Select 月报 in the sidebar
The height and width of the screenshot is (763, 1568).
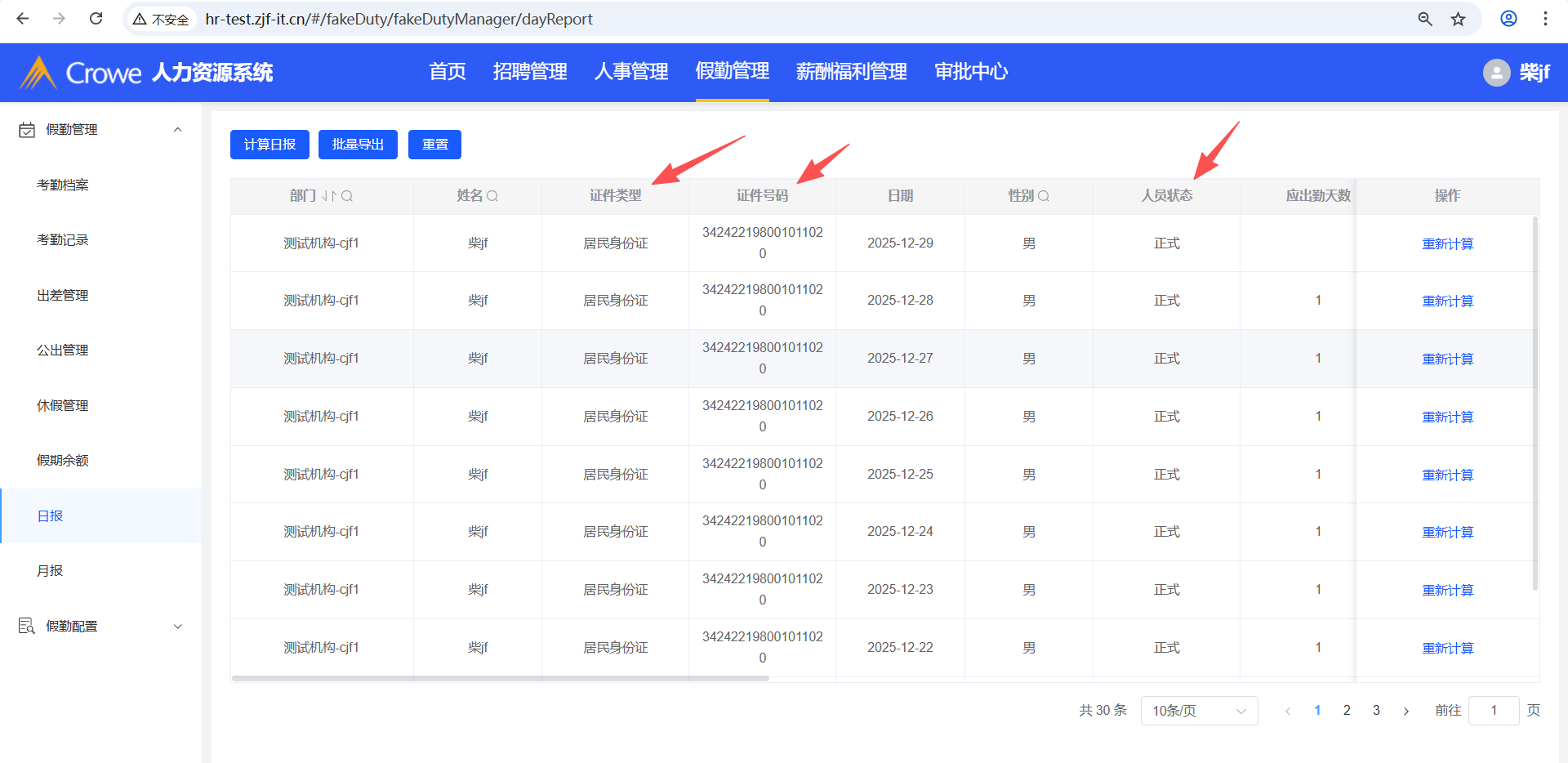pyautogui.click(x=50, y=570)
